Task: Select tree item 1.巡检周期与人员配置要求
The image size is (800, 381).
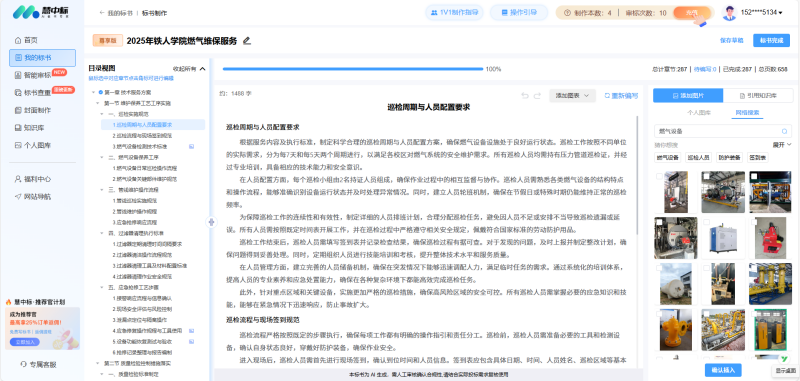Action: click(x=152, y=124)
